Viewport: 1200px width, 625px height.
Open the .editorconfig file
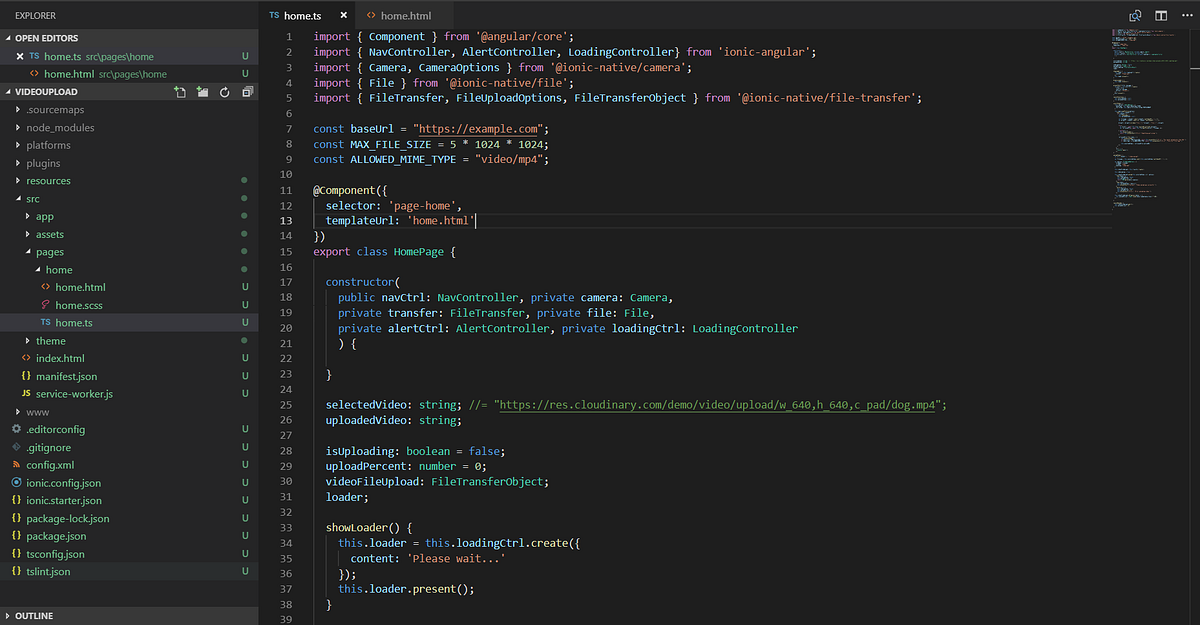(129, 429)
